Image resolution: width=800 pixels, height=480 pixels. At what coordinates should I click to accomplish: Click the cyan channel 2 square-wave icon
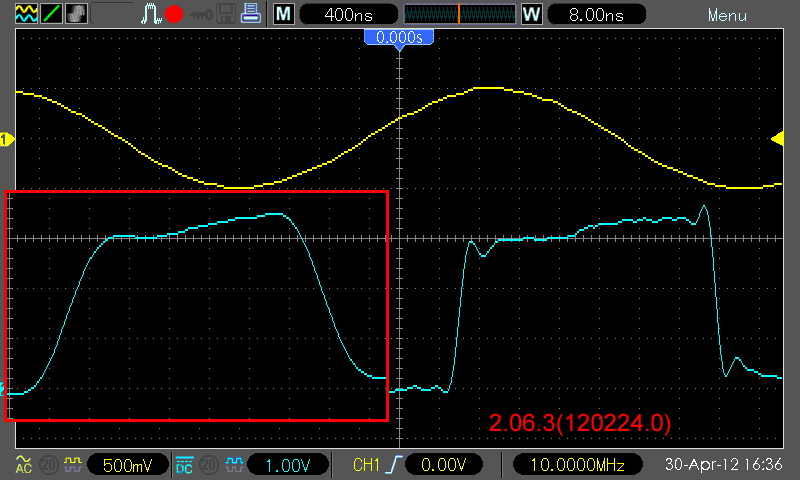234,464
